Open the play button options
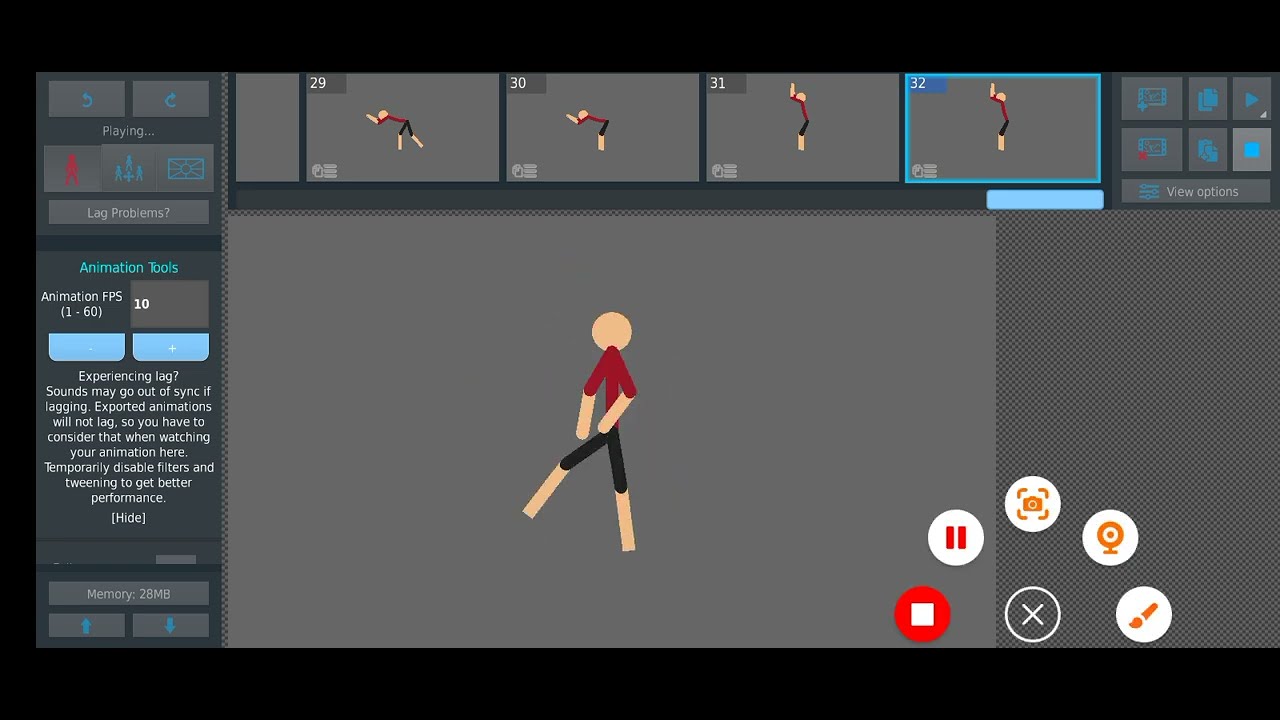Viewport: 1280px width, 720px height. tap(1252, 99)
